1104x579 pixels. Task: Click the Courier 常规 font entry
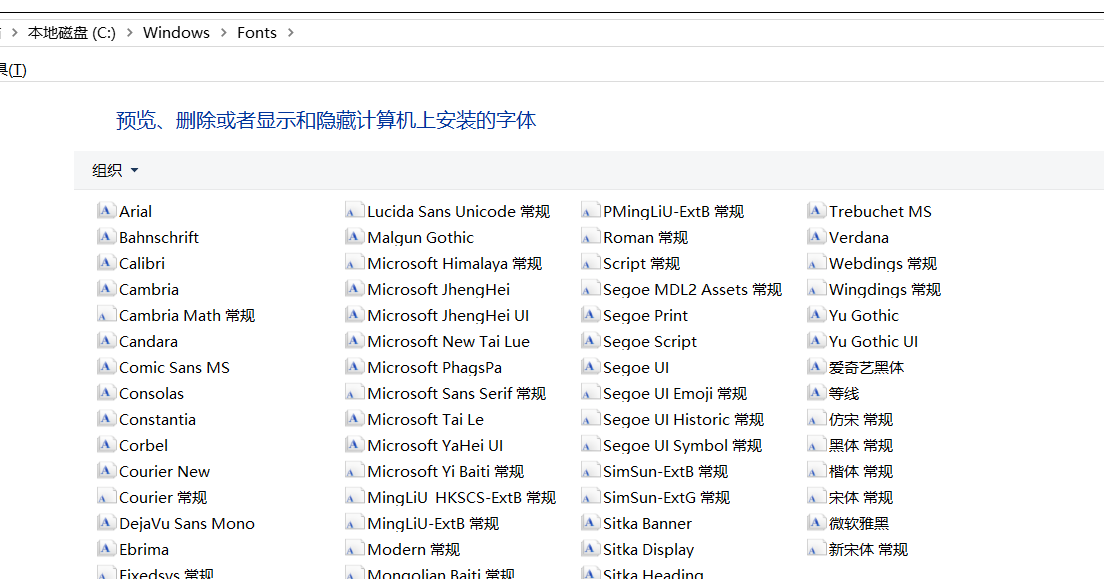click(163, 498)
